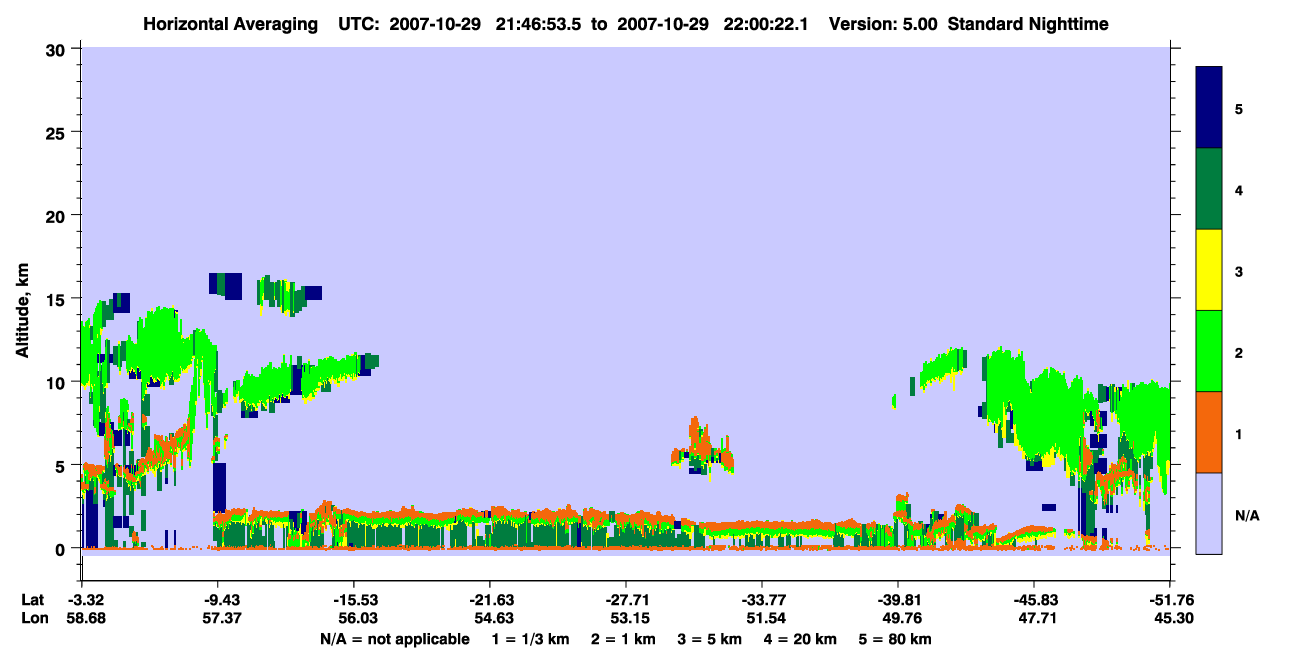The height and width of the screenshot is (667, 1300).
Task: Click the 'Lon' row label
Action: (34, 618)
